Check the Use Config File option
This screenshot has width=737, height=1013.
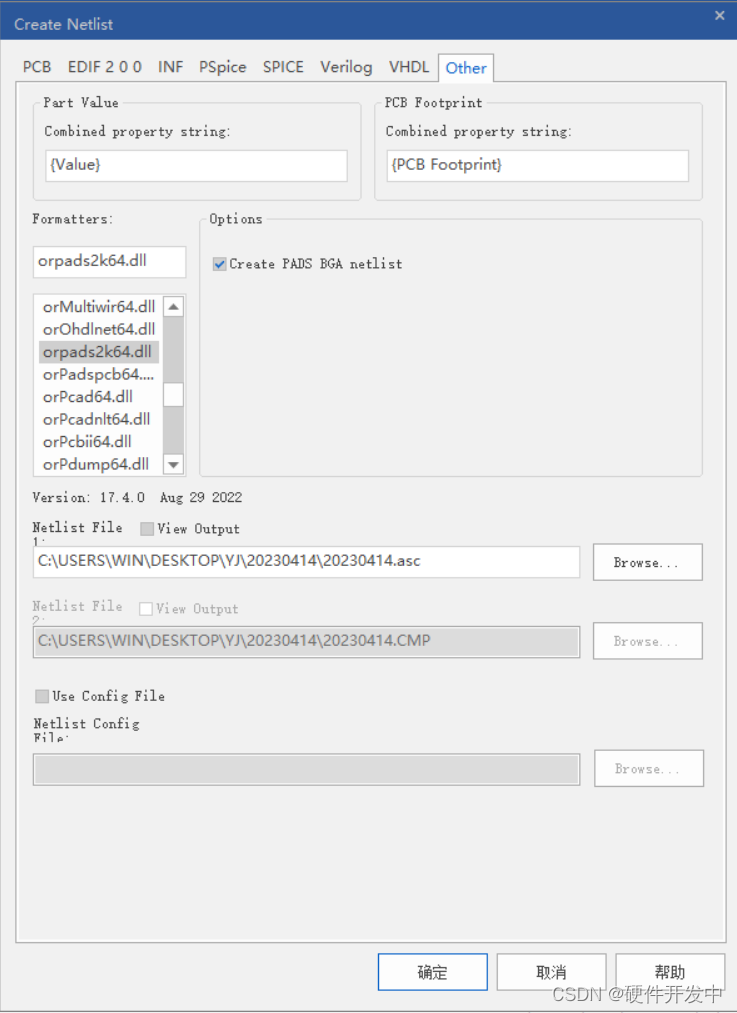(x=42, y=696)
